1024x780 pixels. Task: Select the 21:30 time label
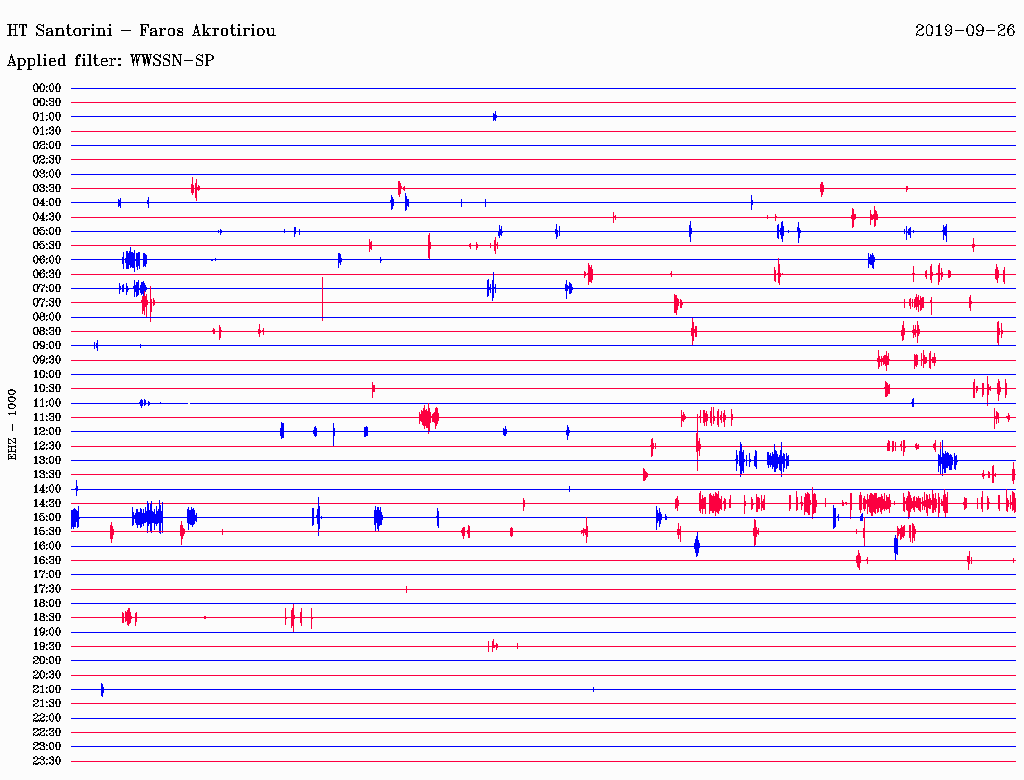point(47,704)
